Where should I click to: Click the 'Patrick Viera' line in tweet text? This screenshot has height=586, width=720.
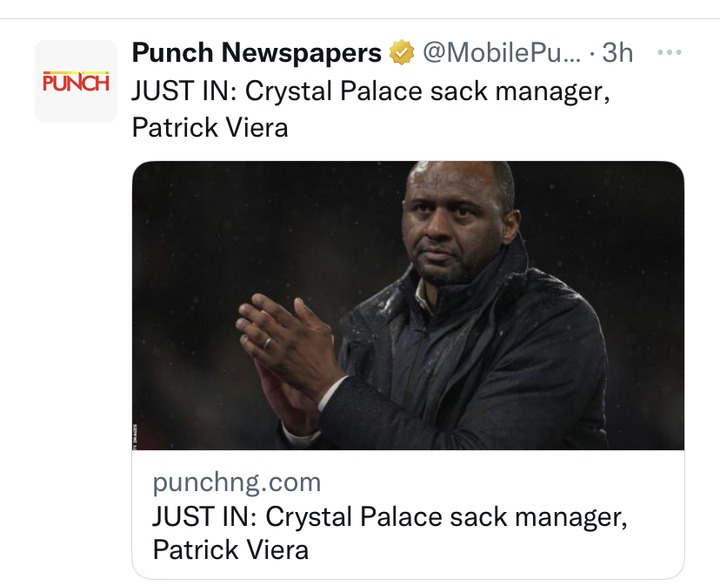(210, 127)
